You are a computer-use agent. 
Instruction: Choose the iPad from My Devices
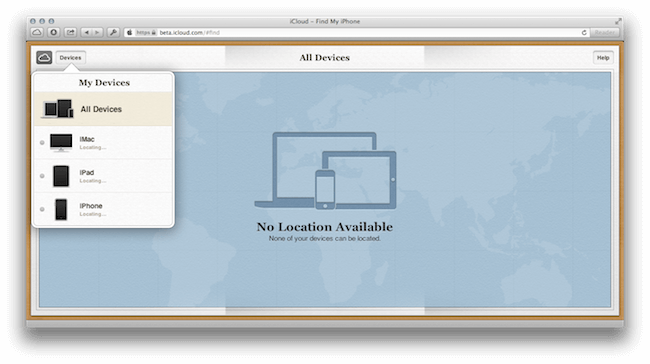(103, 176)
